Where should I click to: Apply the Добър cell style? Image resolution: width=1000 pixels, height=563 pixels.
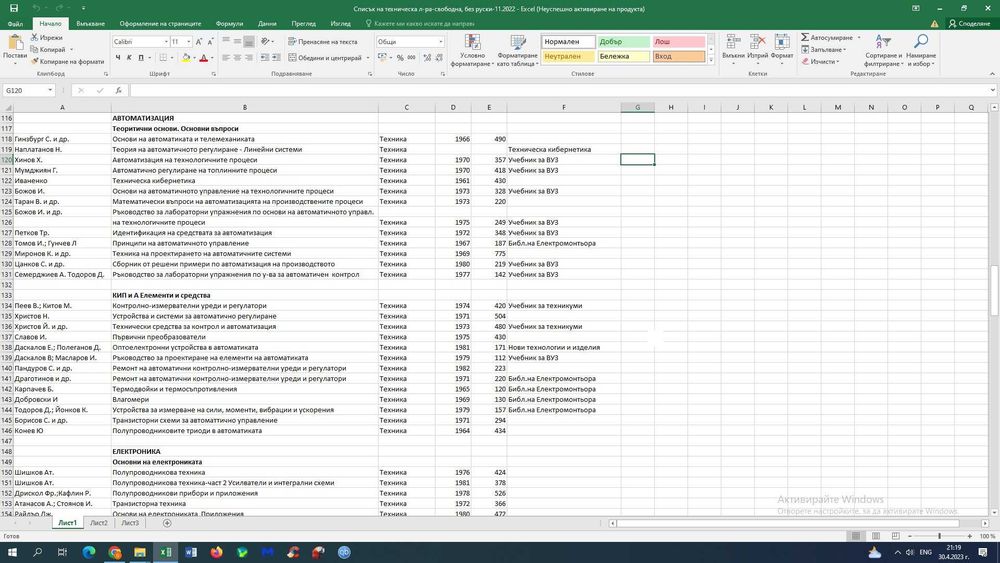point(624,41)
